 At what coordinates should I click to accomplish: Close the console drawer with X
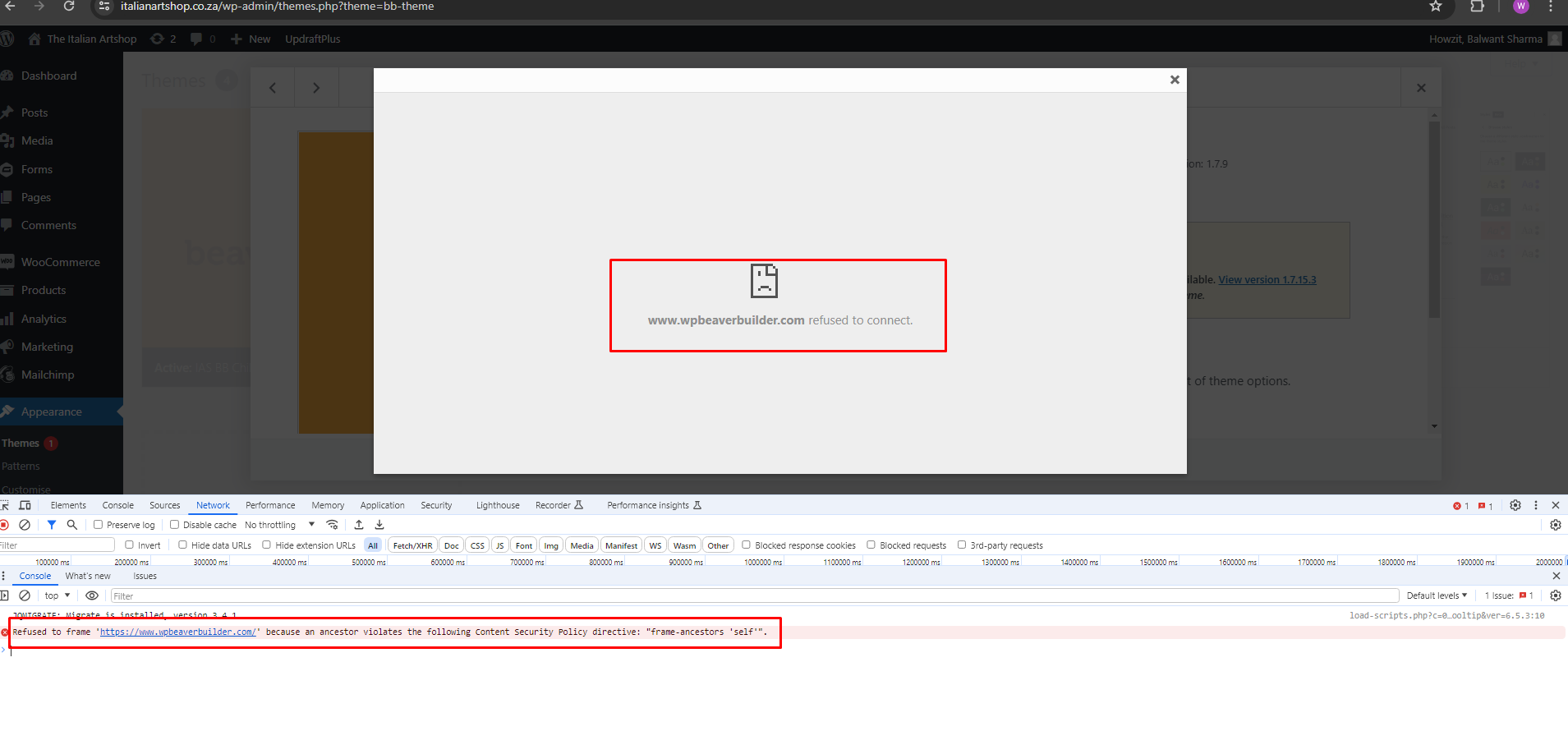click(1556, 576)
